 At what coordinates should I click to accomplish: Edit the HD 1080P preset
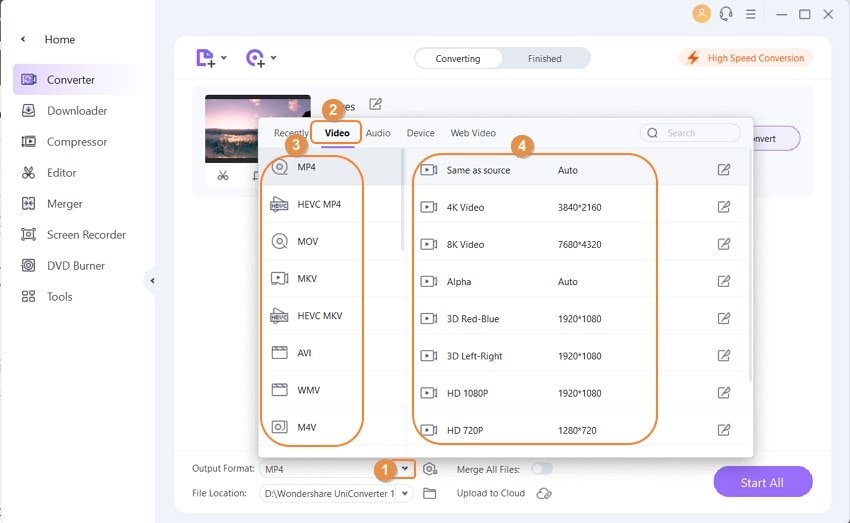pyautogui.click(x=724, y=392)
